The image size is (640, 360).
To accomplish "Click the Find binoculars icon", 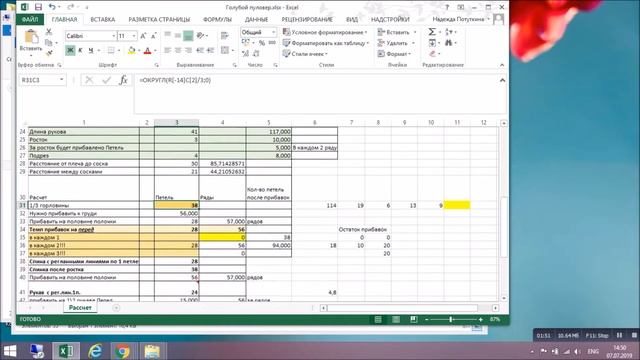I will tap(449, 43).
